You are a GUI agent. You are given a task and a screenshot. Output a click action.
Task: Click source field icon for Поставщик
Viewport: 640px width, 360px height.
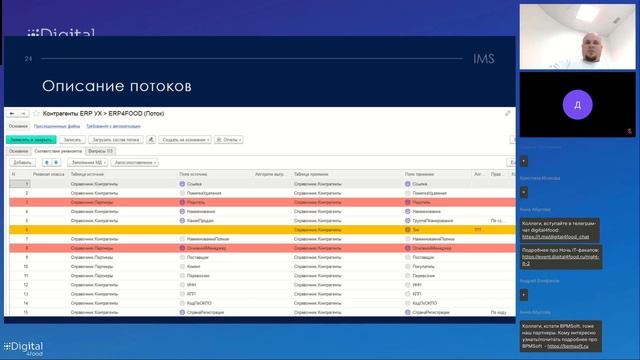pyautogui.click(x=182, y=258)
